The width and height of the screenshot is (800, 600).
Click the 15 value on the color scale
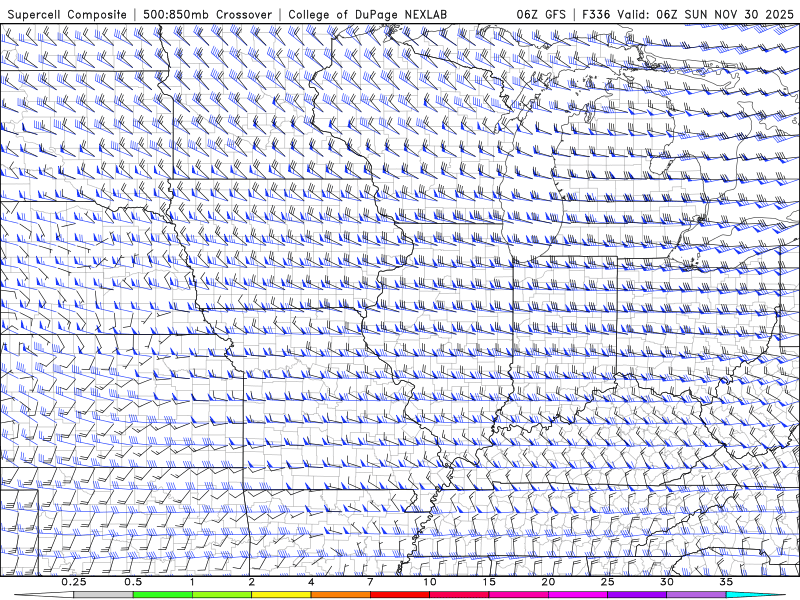(489, 582)
